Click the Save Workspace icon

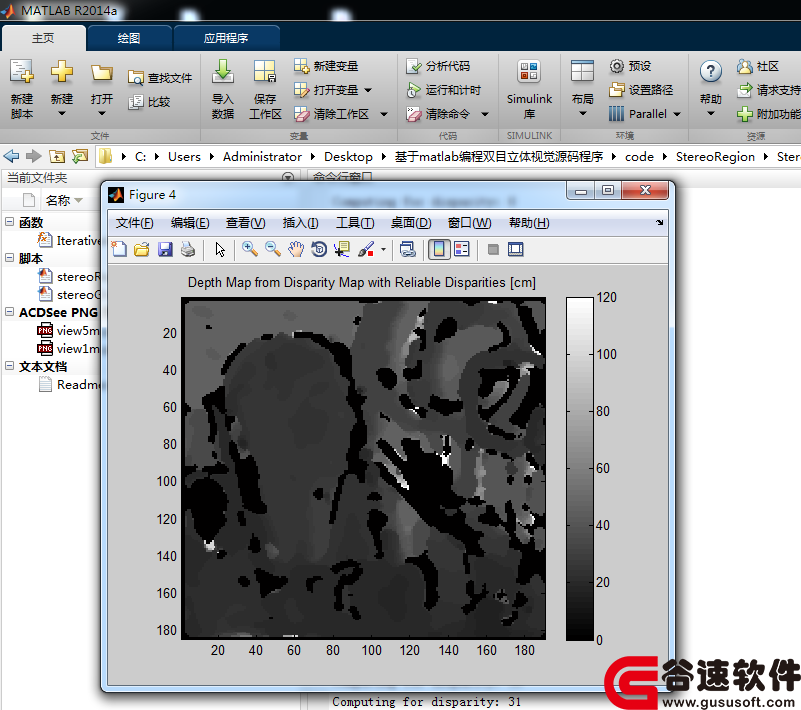pos(265,71)
